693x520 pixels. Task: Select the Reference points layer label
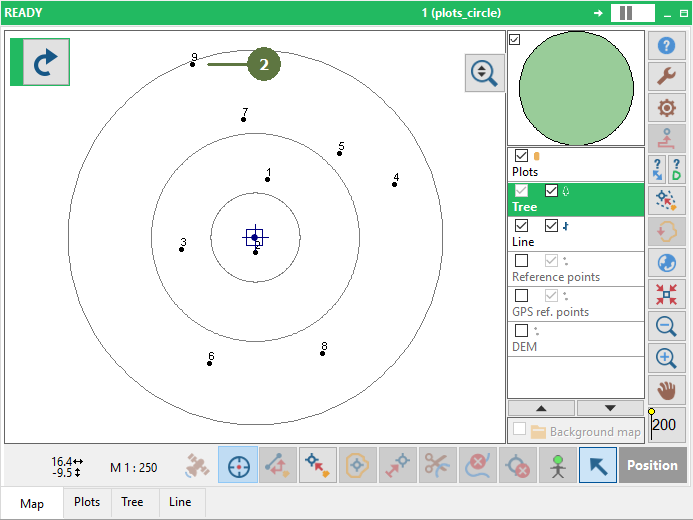tap(556, 277)
